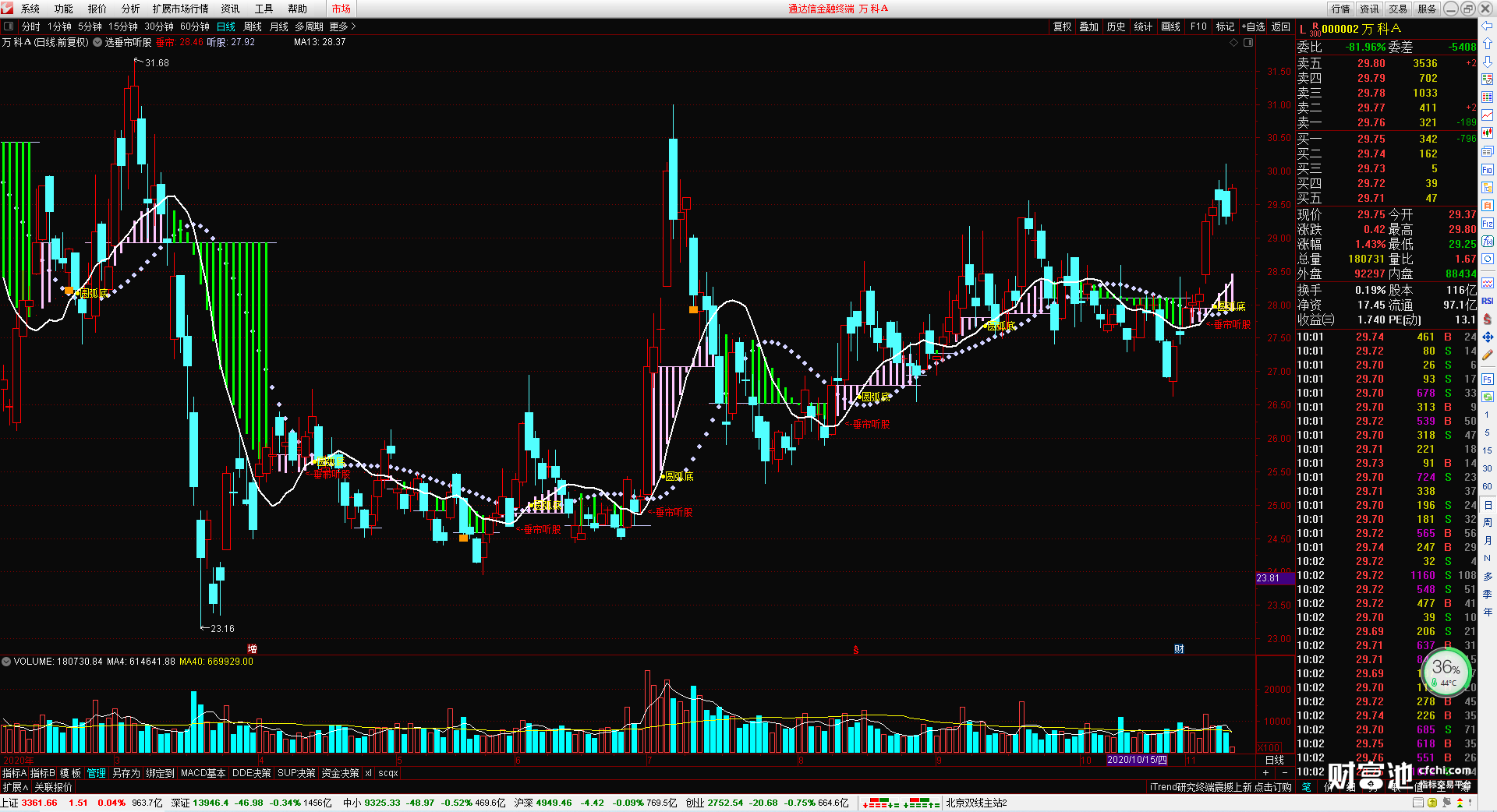1497x812 pixels.
Task: Click the up arrow for previous stock
Action: coord(1487,44)
